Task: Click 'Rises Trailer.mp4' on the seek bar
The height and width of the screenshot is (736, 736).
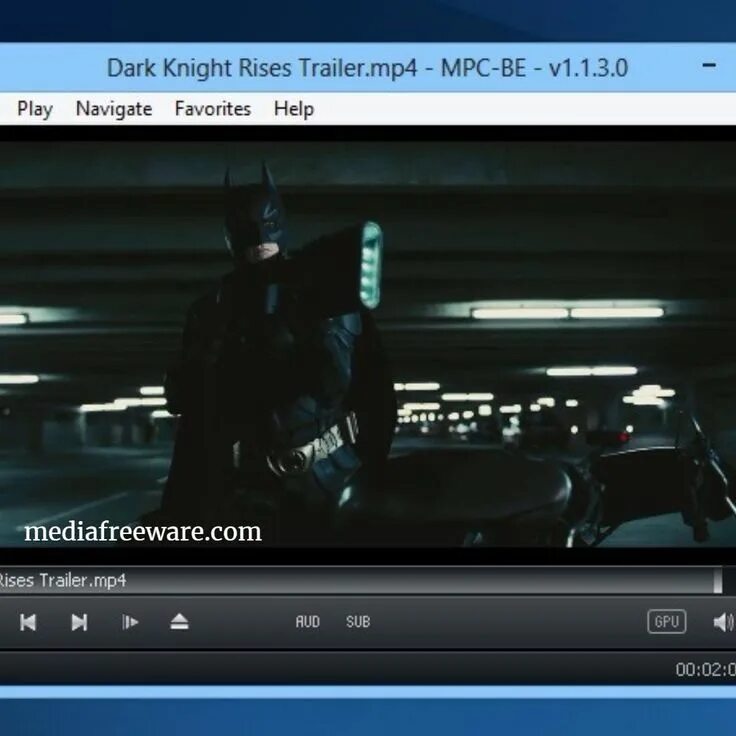Action: (62, 581)
